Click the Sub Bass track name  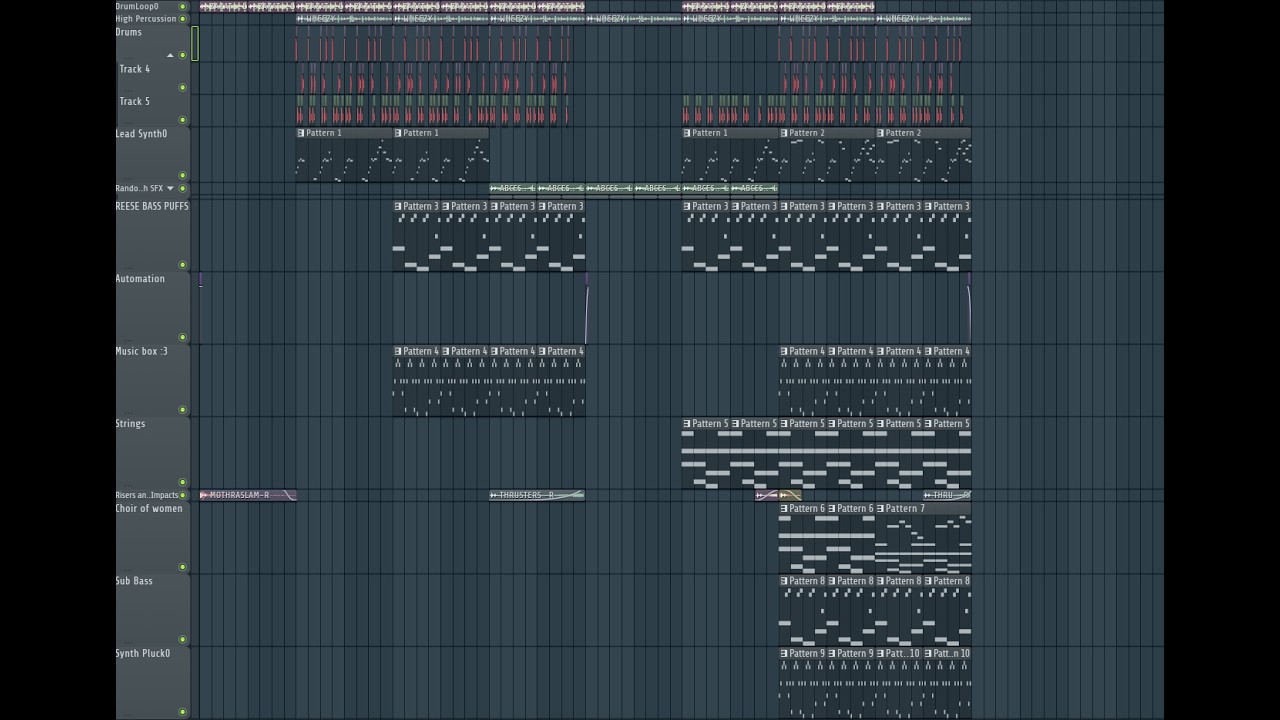134,581
